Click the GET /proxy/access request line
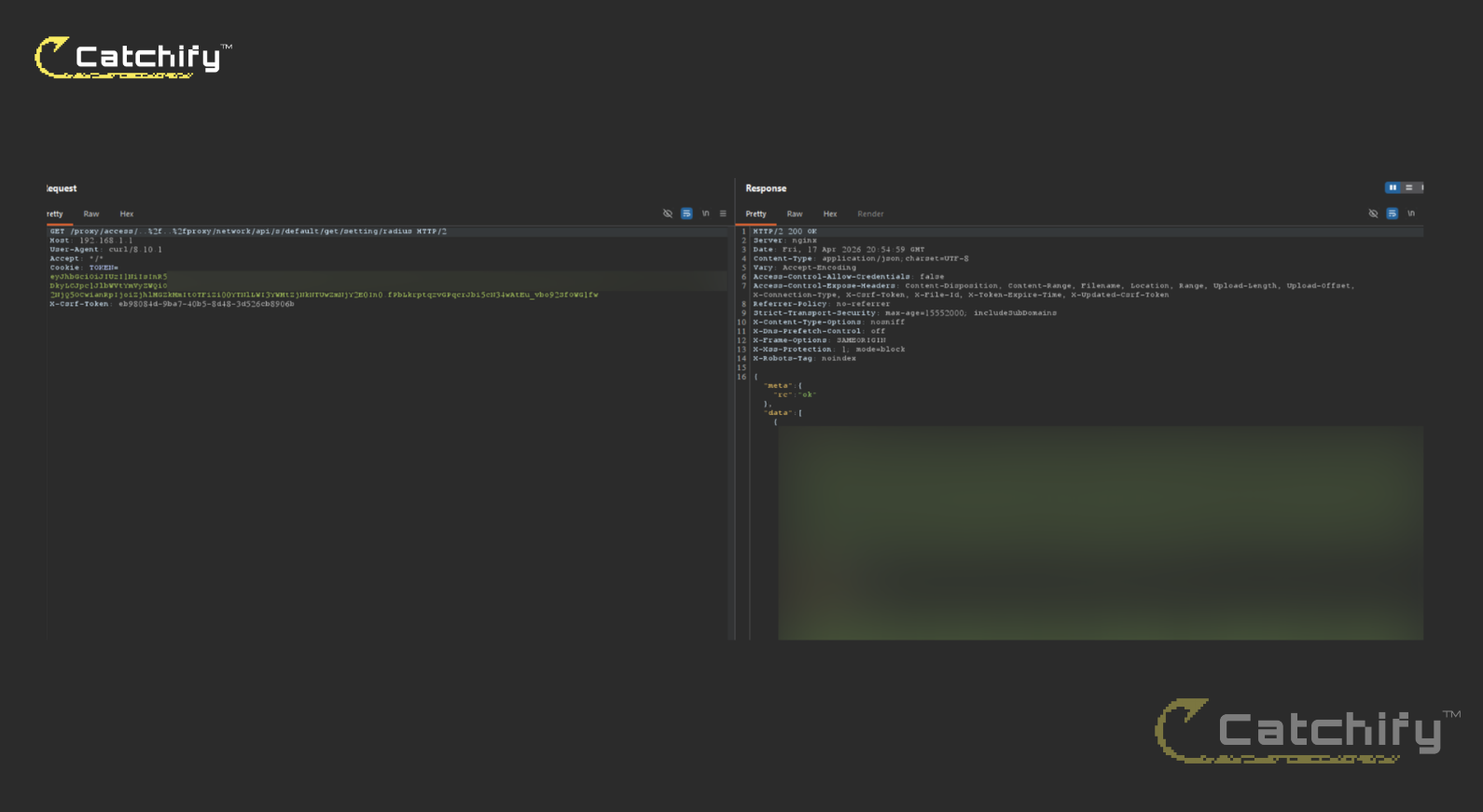Screen dimensions: 1483x812 248,231
